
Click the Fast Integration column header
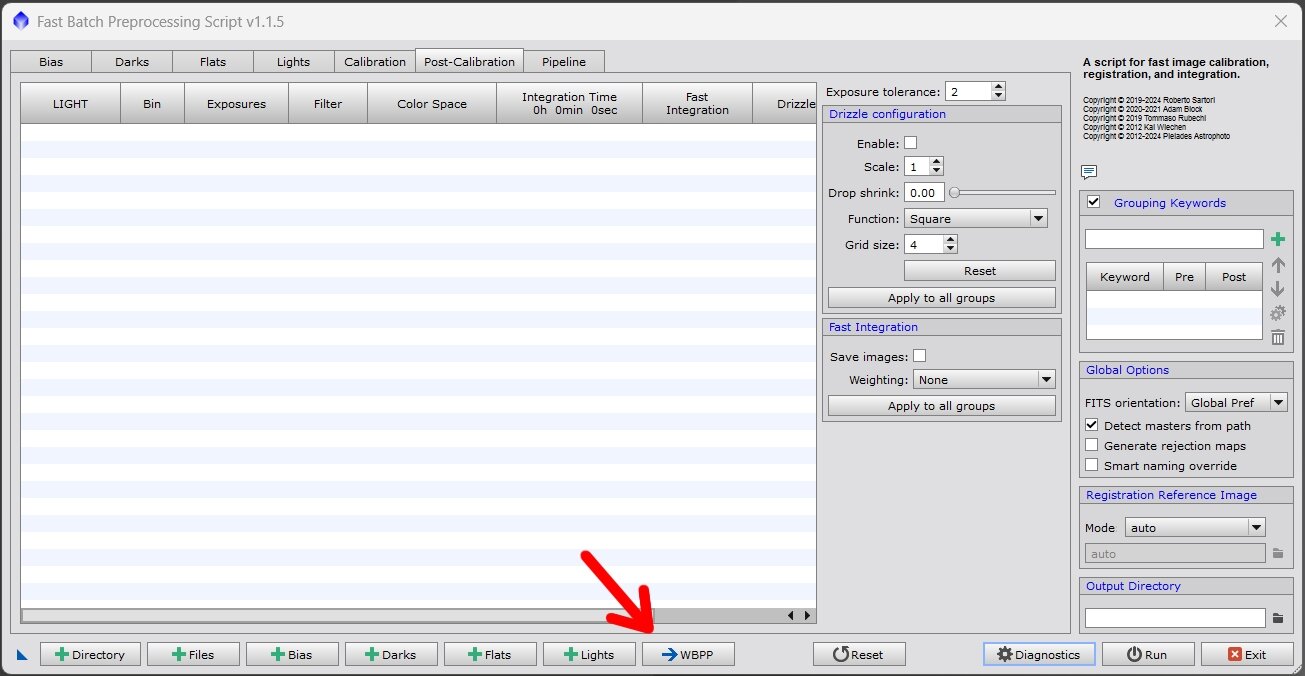[x=697, y=103]
